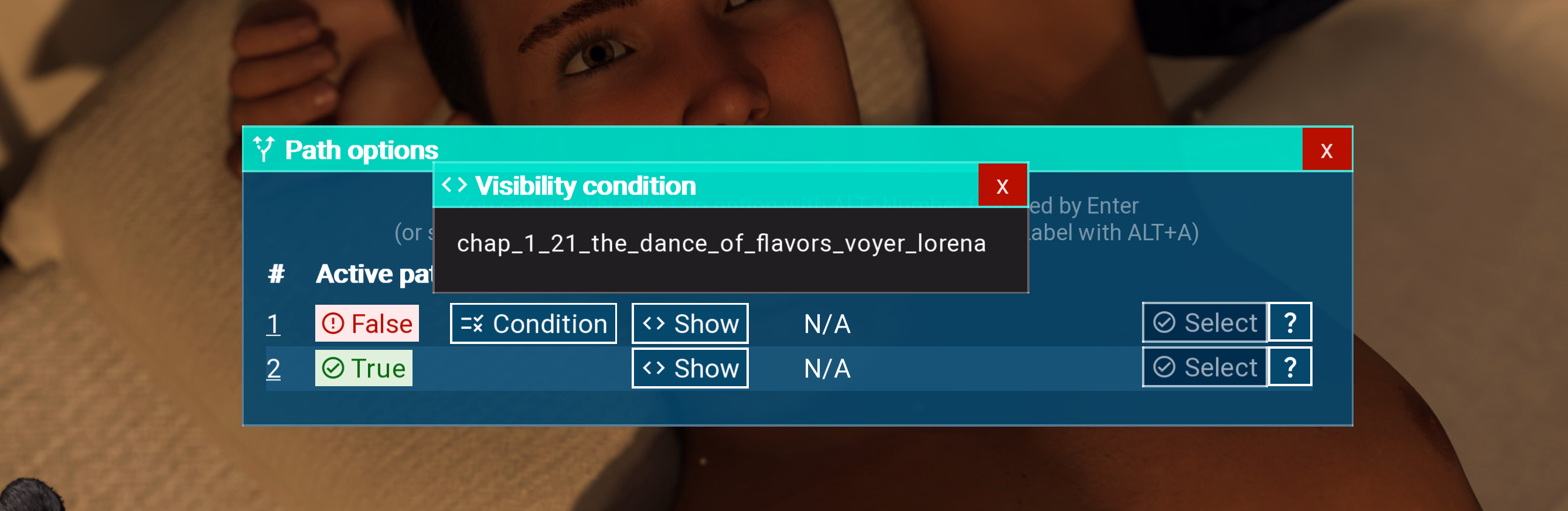Click the chap_1_21 condition text

721,244
